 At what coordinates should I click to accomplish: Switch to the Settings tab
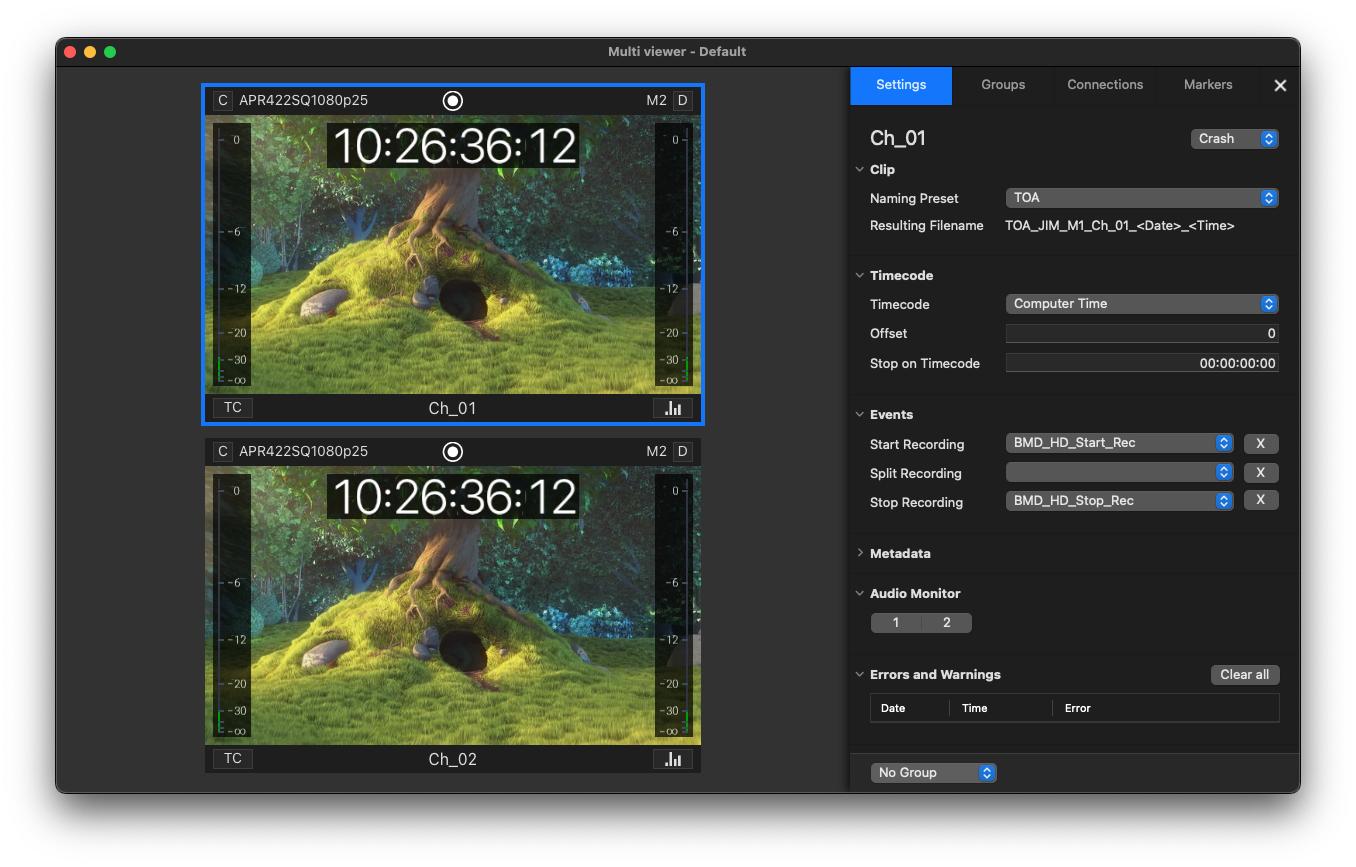click(x=901, y=85)
